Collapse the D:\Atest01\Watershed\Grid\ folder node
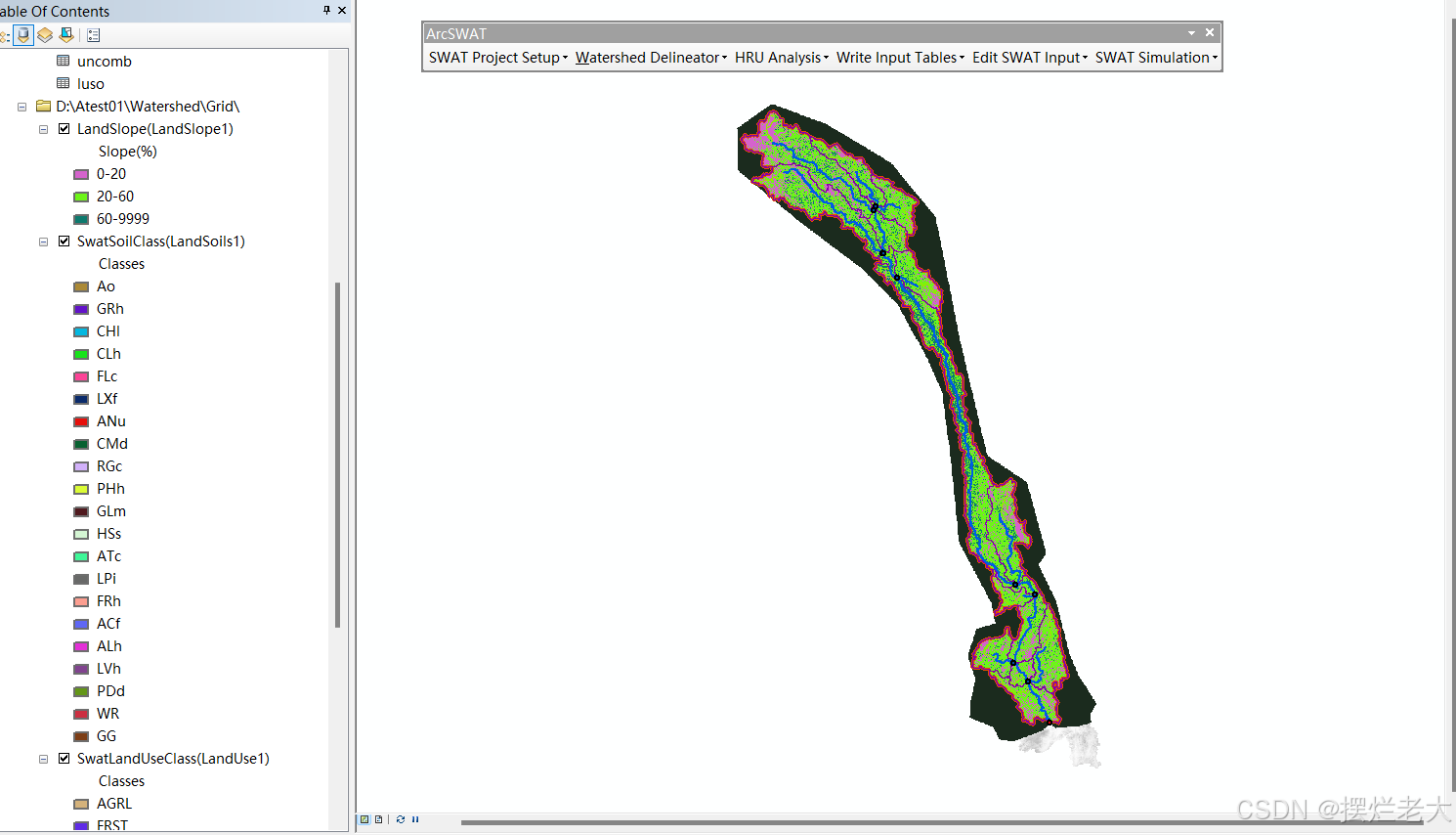 [21, 107]
